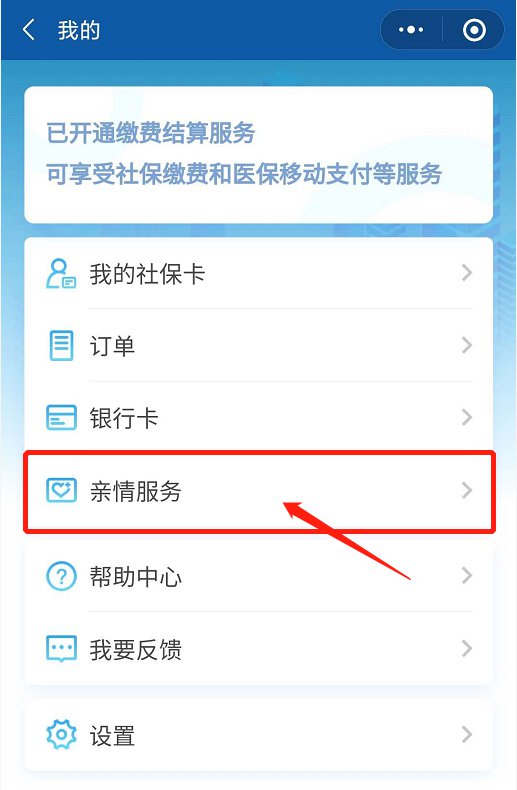
Task: Open the 亲情服务 text label
Action: point(135,491)
